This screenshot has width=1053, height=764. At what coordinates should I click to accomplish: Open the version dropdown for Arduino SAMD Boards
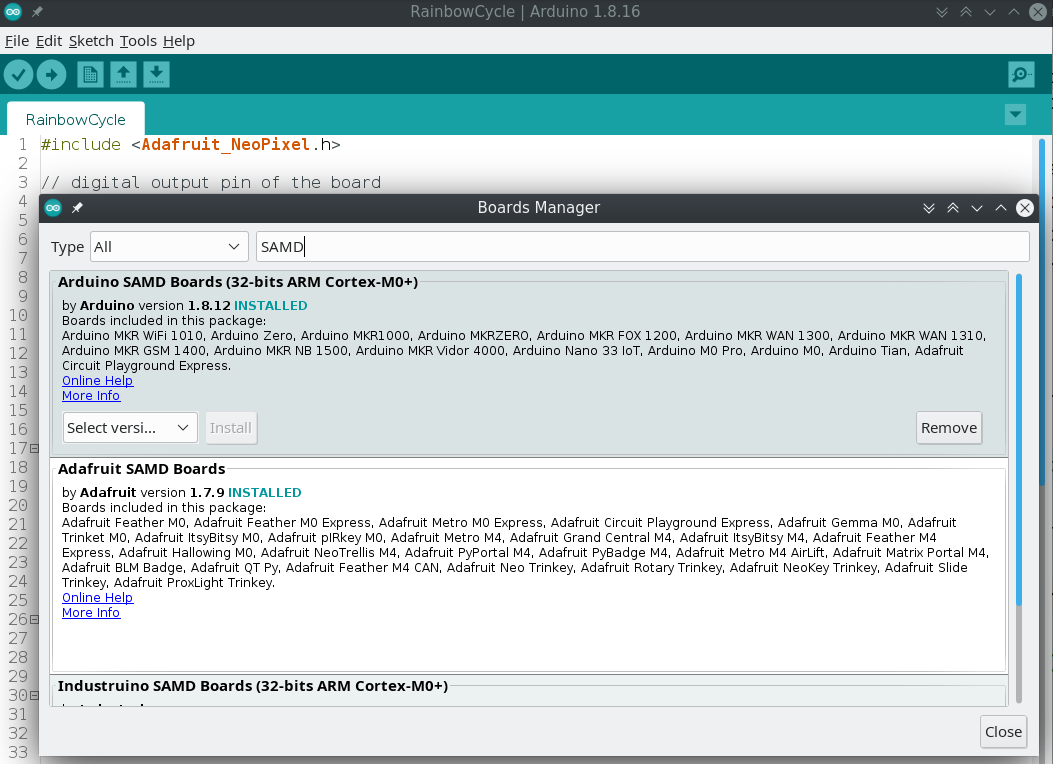pyautogui.click(x=130, y=427)
